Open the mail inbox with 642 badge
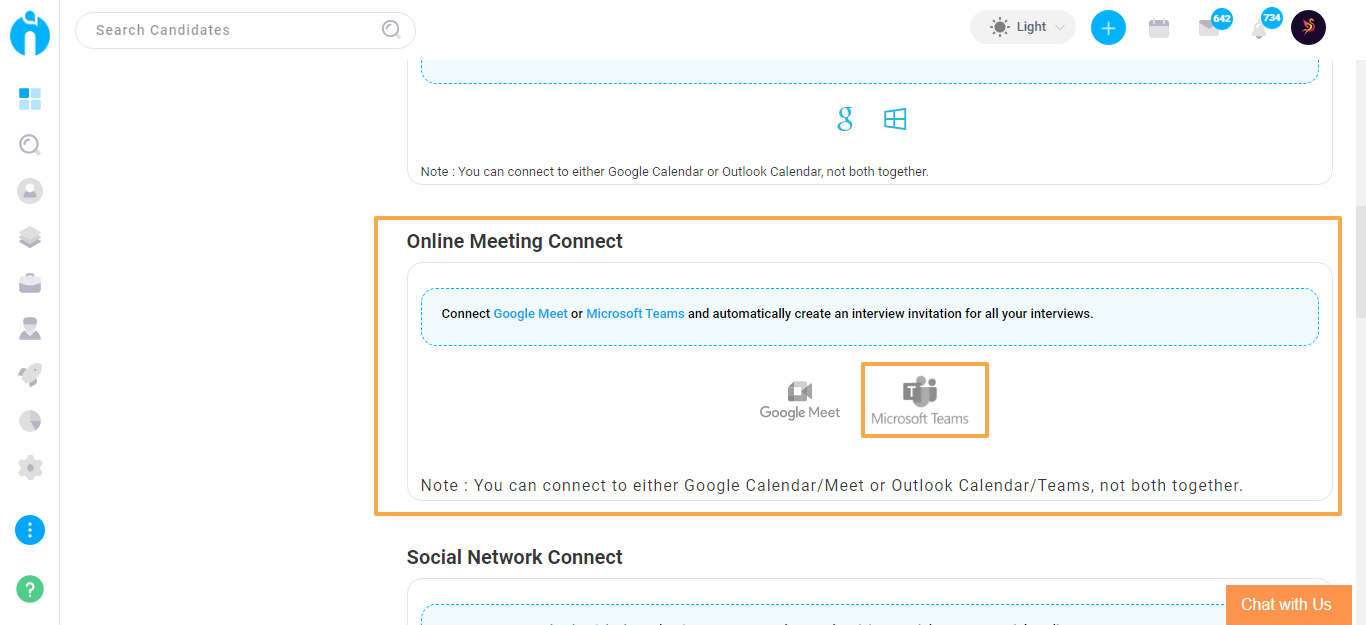The height and width of the screenshot is (625, 1366). pyautogui.click(x=1209, y=28)
